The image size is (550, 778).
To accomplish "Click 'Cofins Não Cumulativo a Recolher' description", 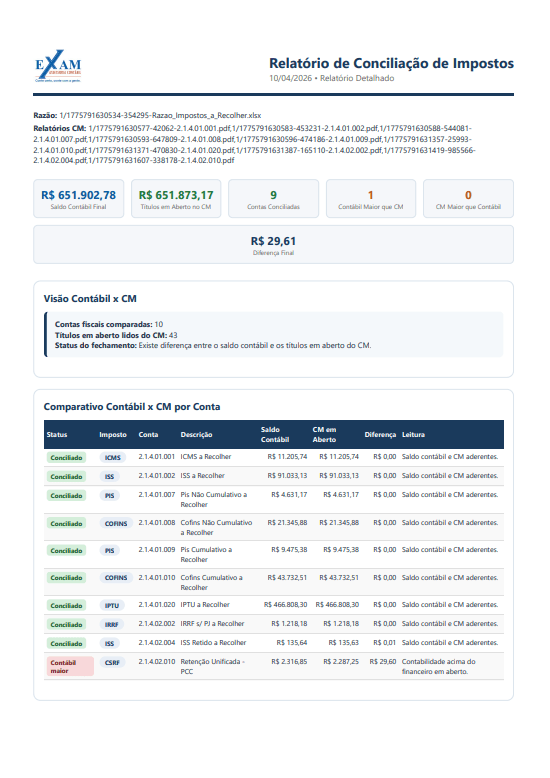I will 216,527.
